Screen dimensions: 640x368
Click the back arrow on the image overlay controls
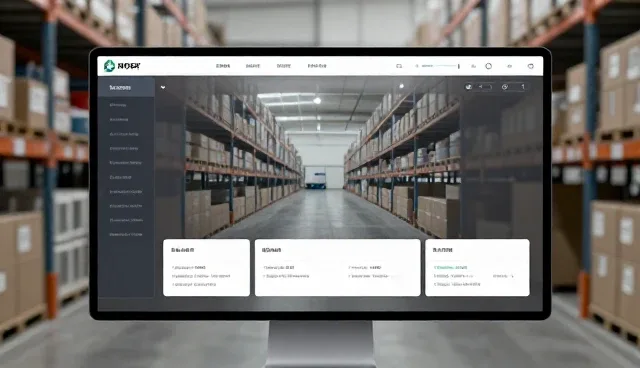click(481, 86)
